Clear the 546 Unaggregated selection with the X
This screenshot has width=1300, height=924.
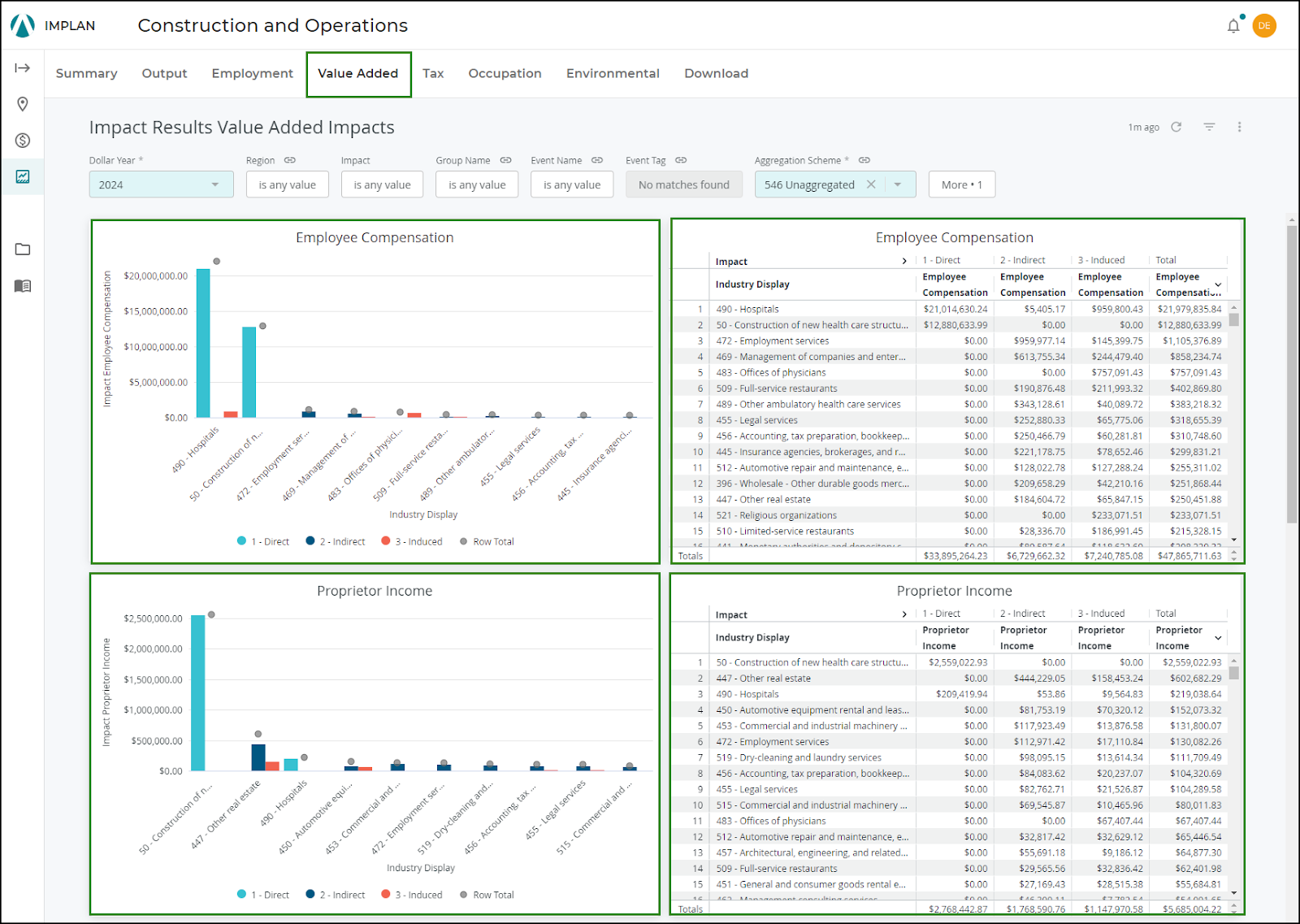(871, 184)
